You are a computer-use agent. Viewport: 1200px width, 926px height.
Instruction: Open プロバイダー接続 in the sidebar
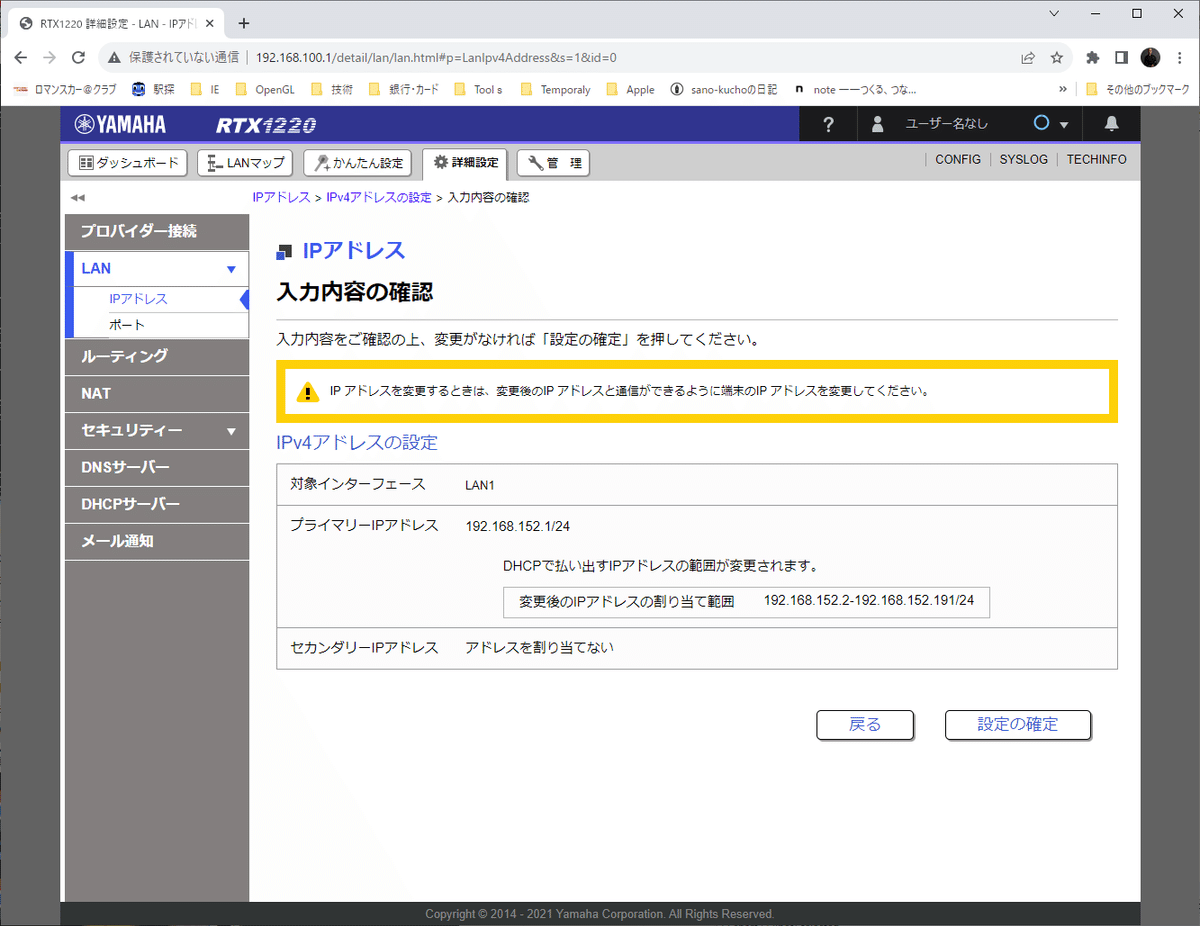(x=157, y=231)
